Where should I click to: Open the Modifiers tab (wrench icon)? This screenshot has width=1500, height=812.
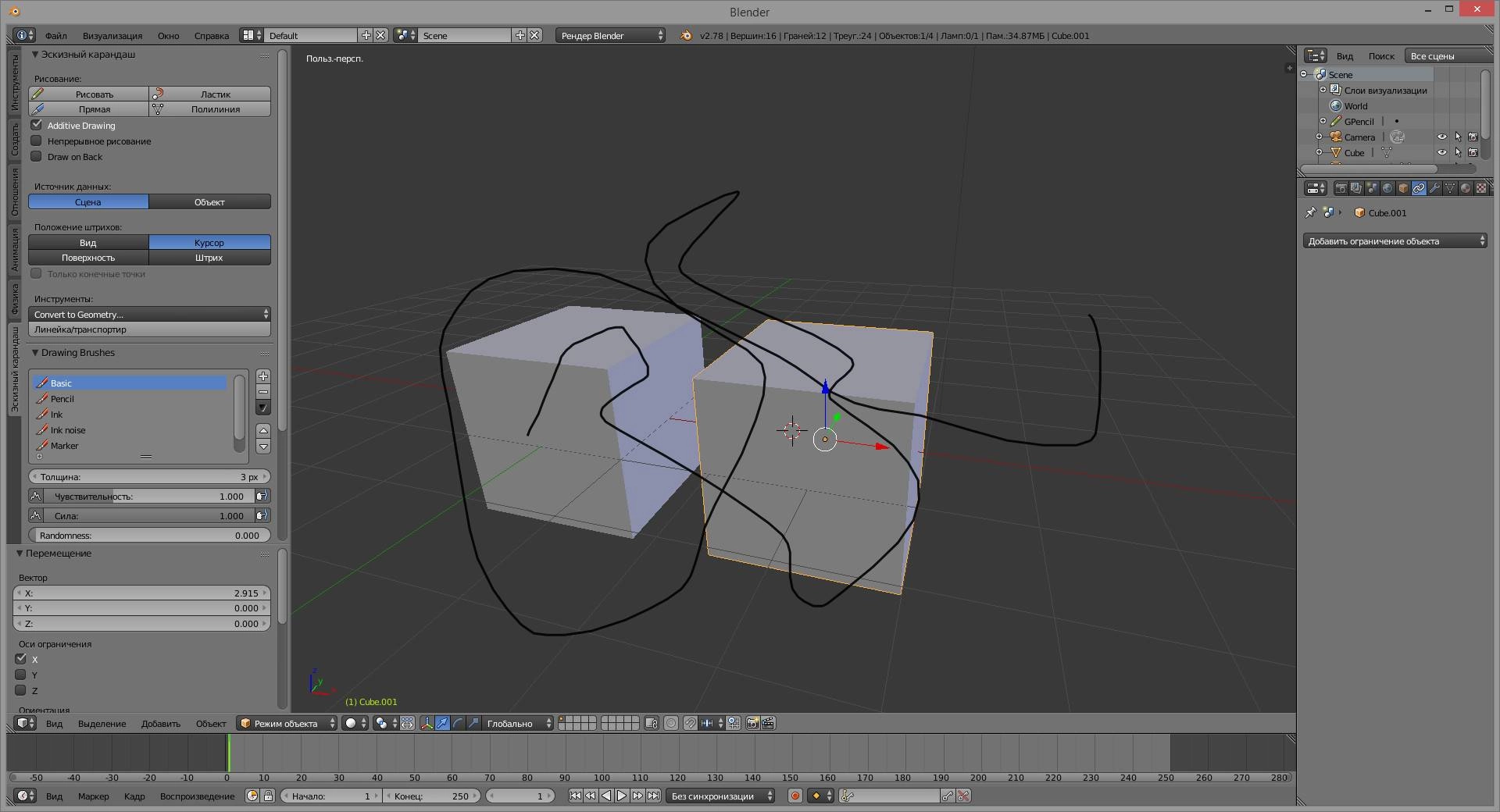(x=1435, y=188)
